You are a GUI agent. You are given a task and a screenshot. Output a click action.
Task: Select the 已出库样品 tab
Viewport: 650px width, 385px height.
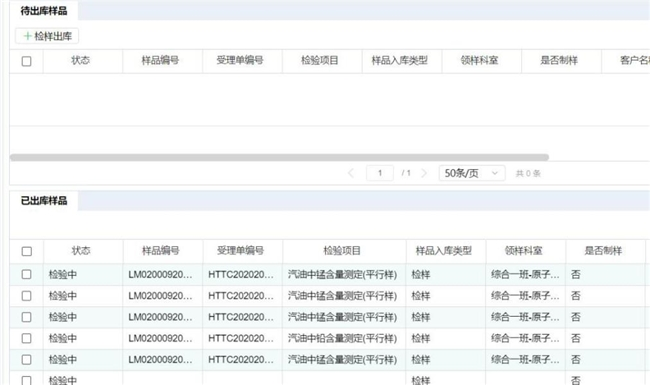tap(44, 201)
